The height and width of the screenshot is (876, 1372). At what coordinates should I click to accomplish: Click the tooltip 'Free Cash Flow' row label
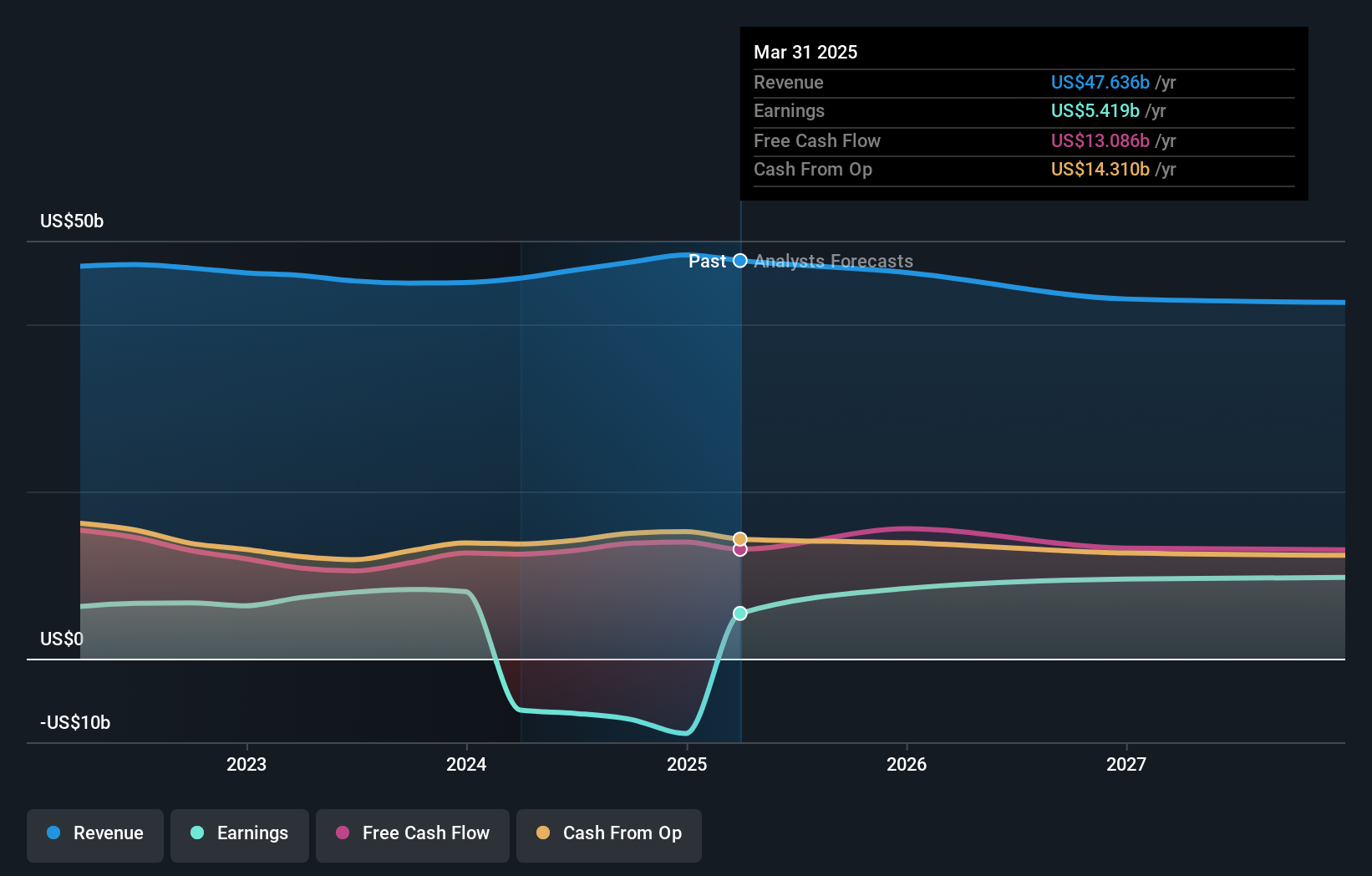(x=817, y=140)
